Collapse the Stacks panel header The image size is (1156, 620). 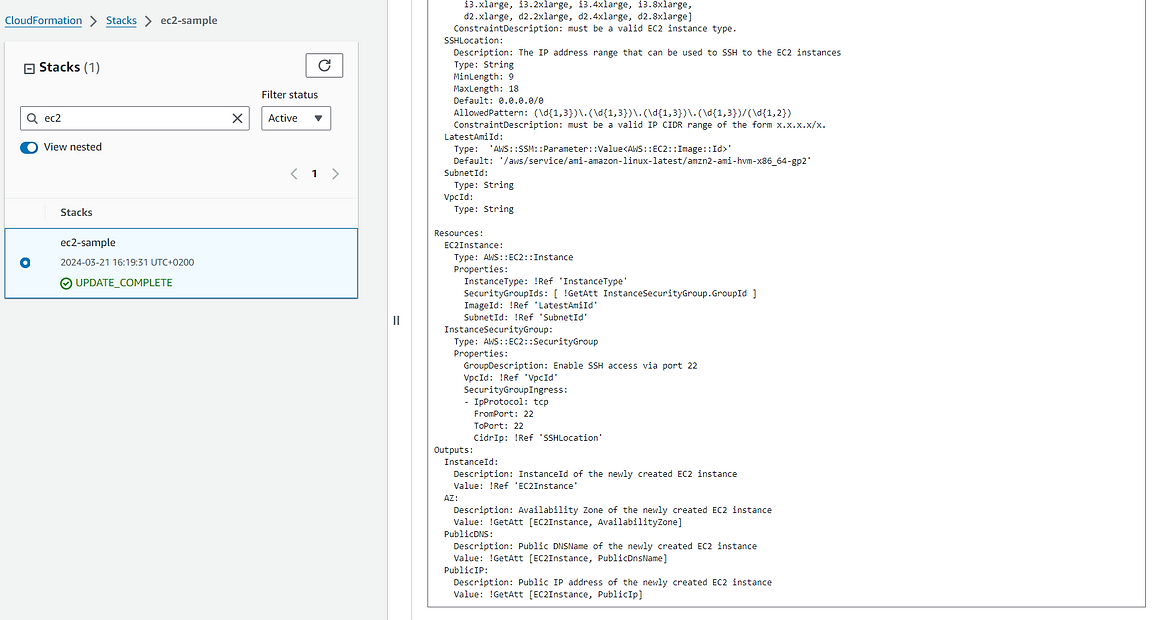[29, 69]
